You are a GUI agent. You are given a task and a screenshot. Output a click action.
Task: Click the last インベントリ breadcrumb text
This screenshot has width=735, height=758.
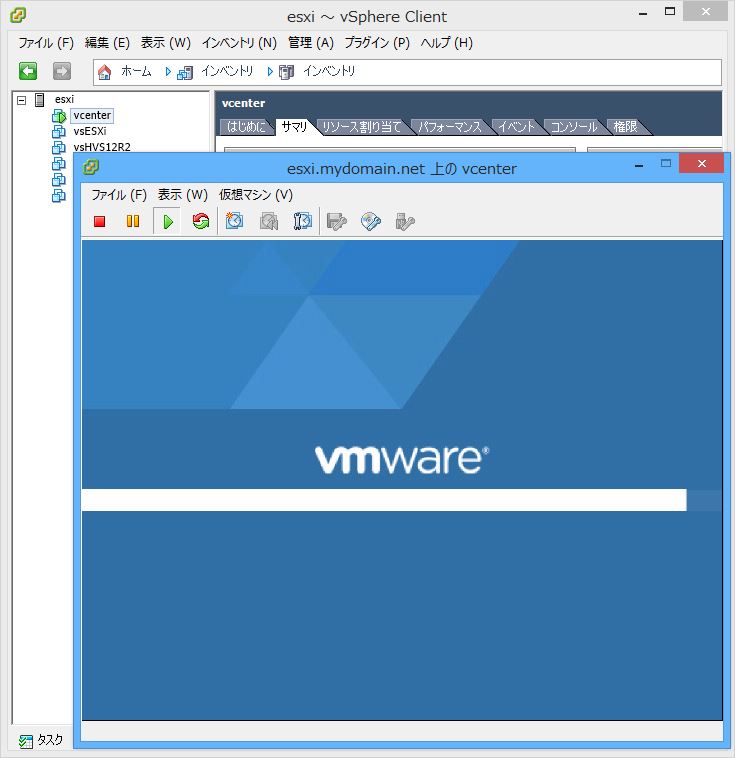point(329,72)
